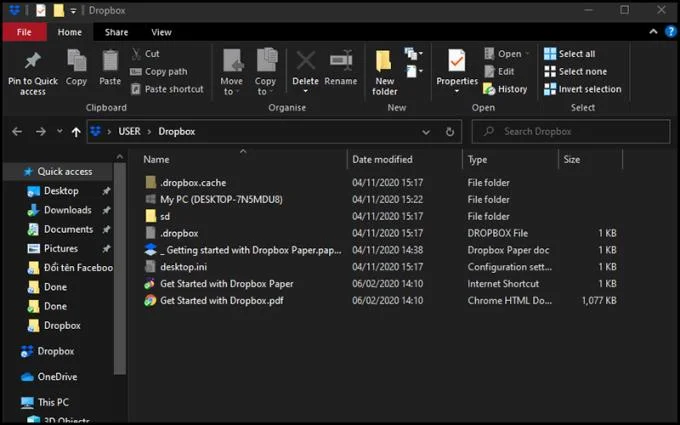Go forward with the right arrow
The width and height of the screenshot is (680, 425).
40,131
